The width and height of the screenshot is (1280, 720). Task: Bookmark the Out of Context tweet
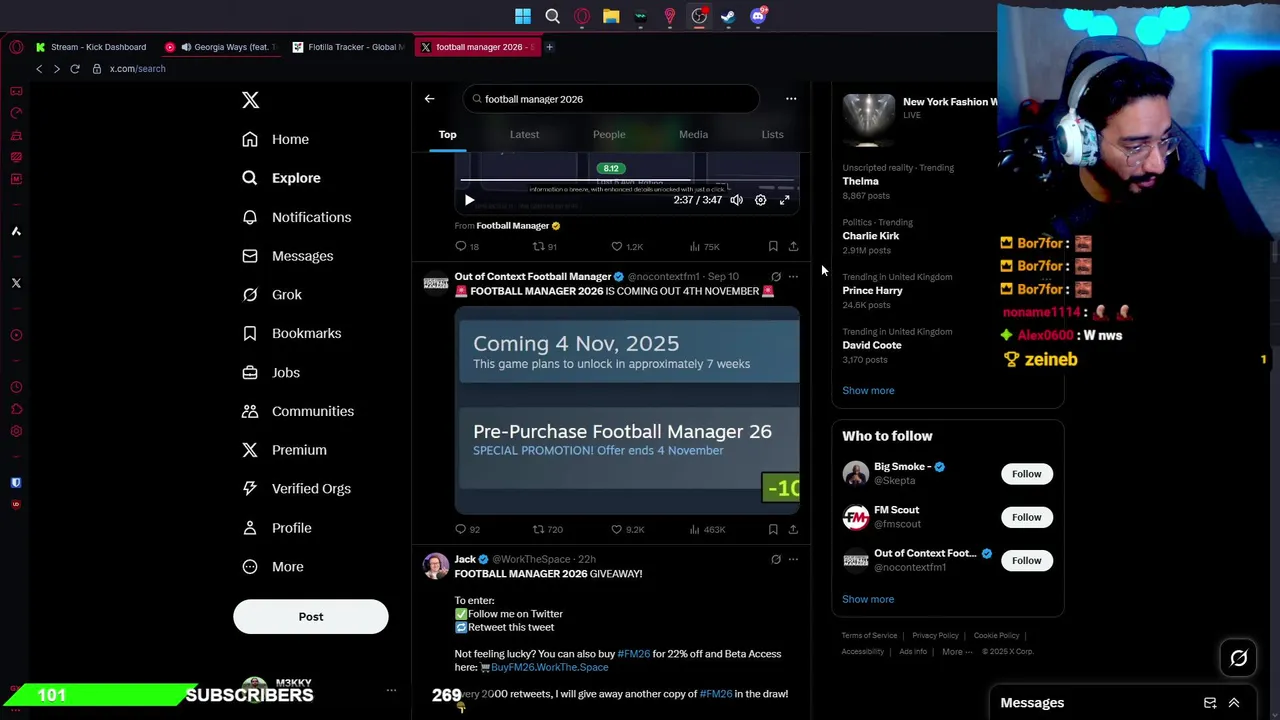[x=773, y=529]
